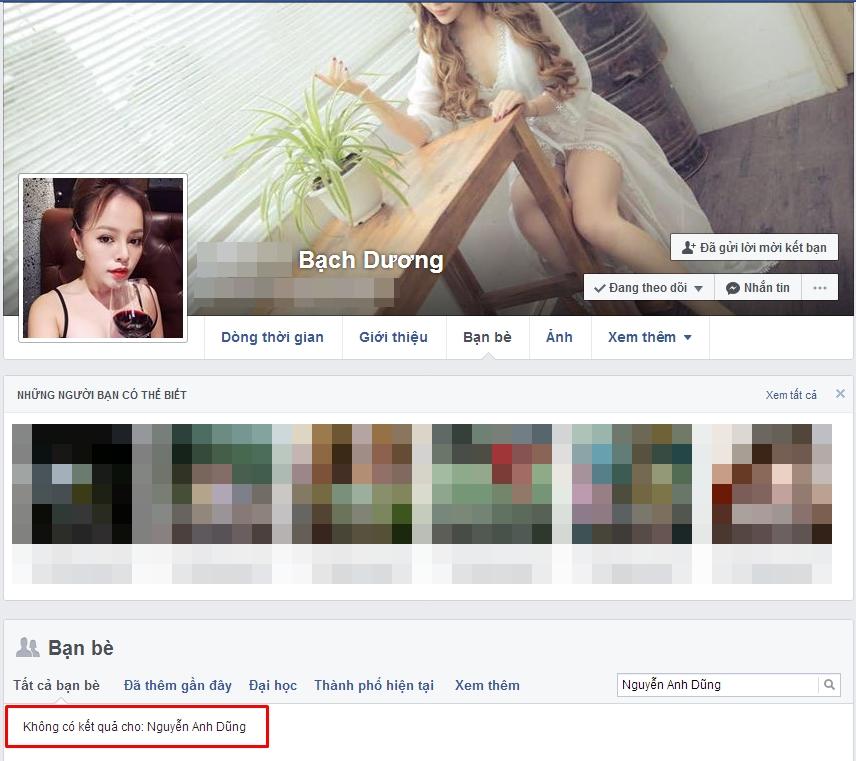Open the three-dots more options menu

pos(820,288)
